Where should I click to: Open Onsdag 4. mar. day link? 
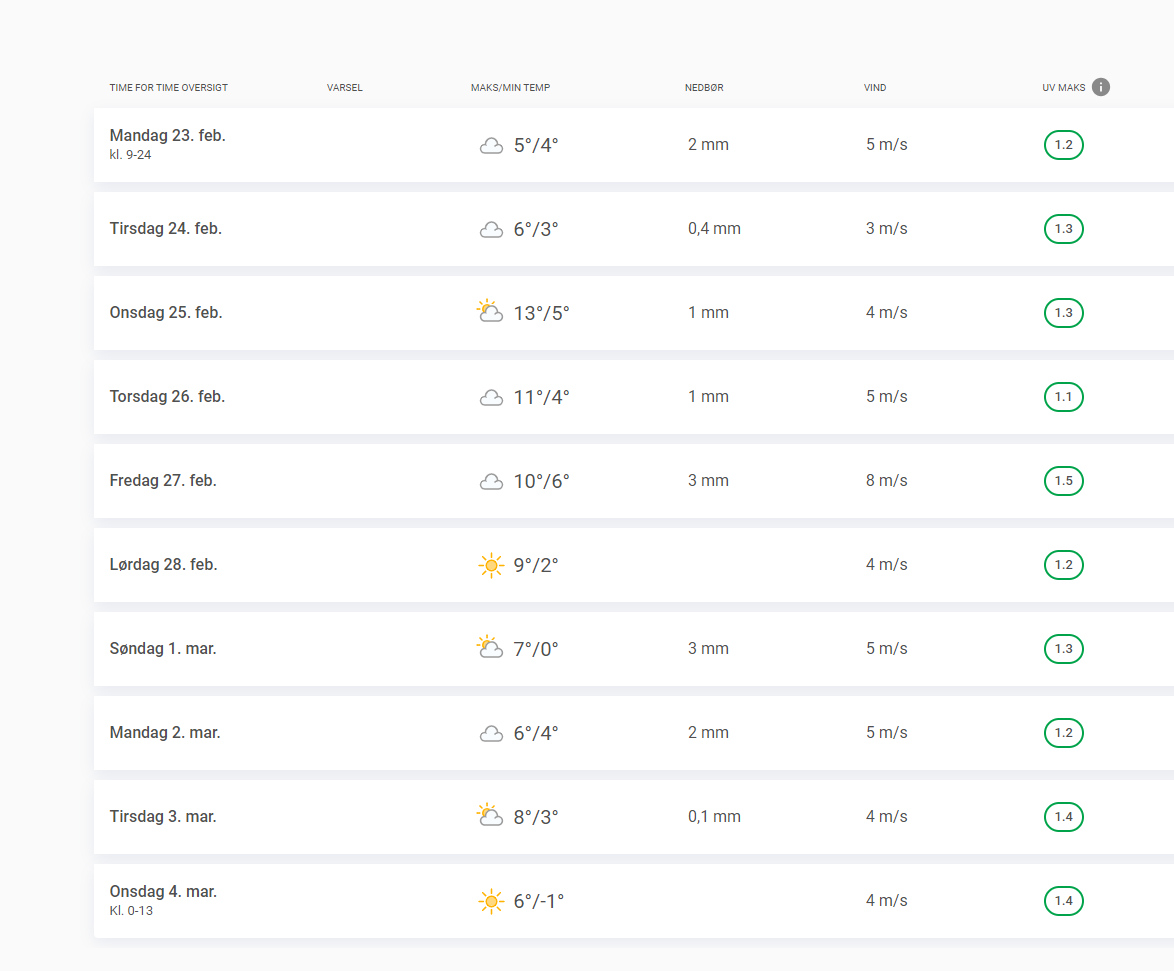tap(163, 892)
